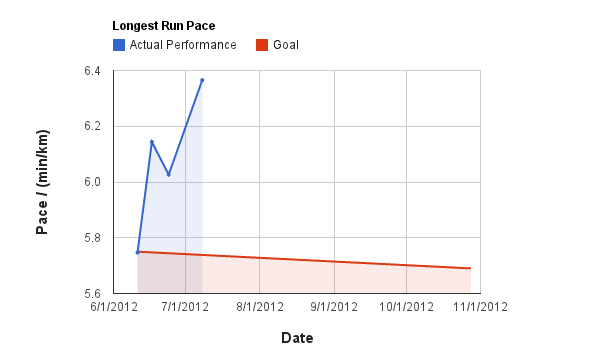Image resolution: width=593 pixels, height=363 pixels.
Task: Click the Date axis title
Action: pos(297,338)
